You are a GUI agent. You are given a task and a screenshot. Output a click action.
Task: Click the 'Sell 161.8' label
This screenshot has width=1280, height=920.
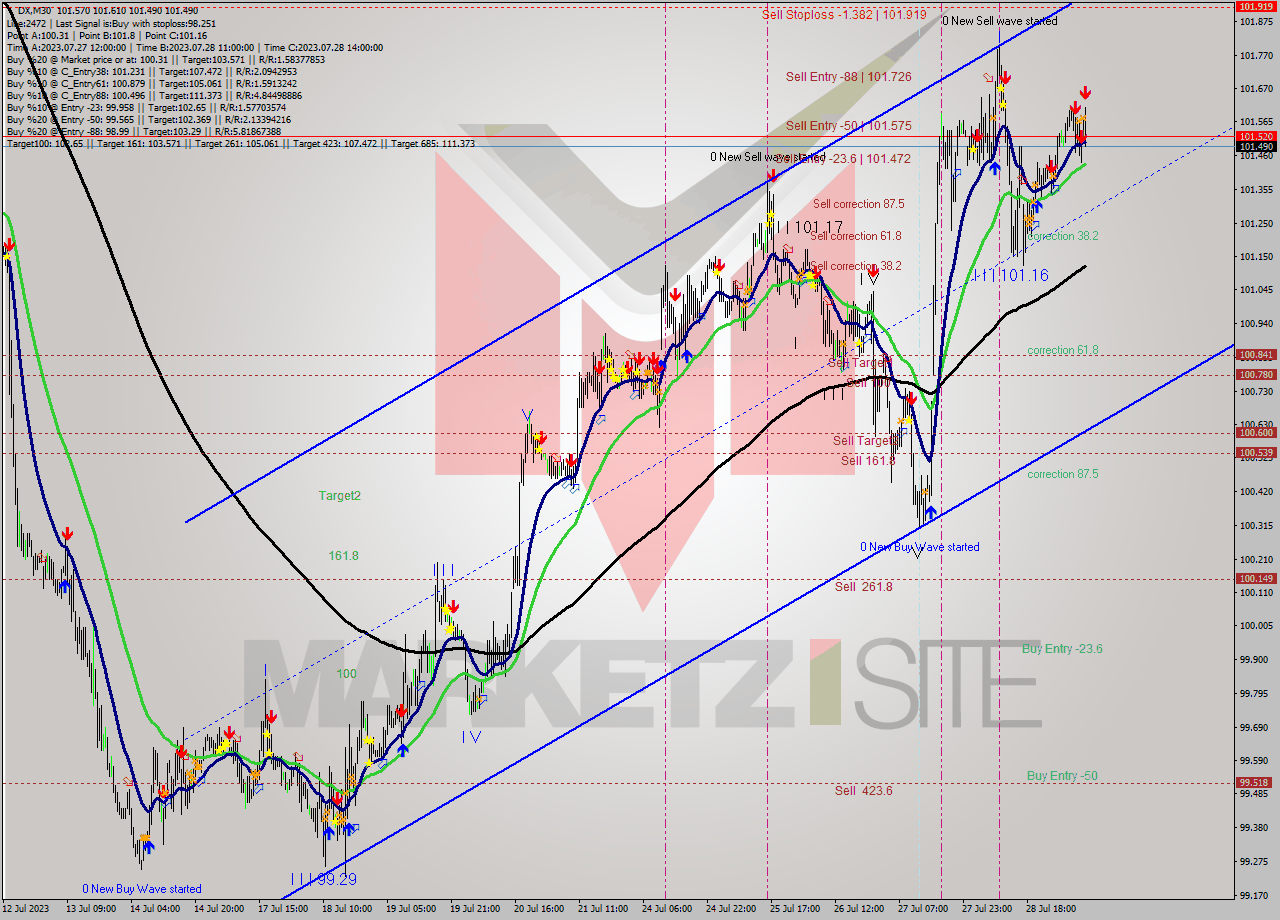(867, 460)
